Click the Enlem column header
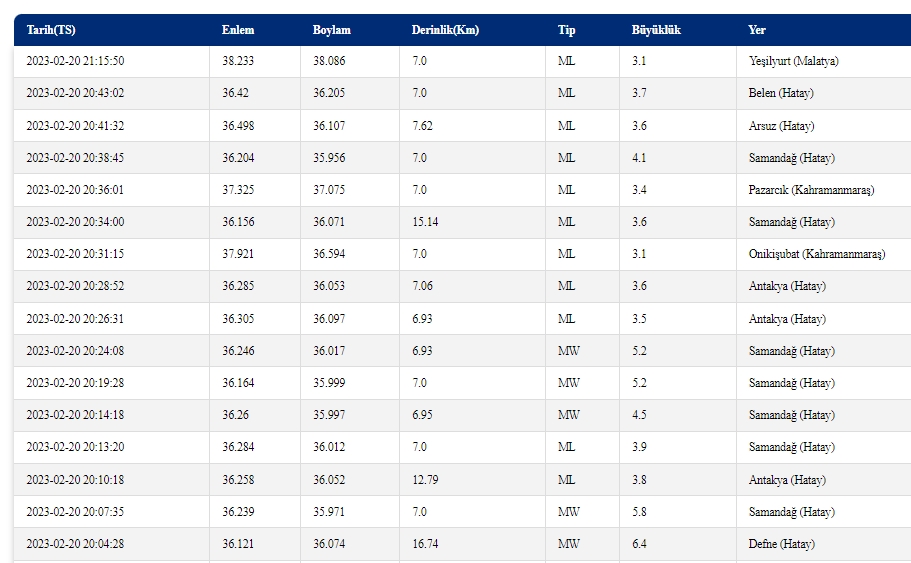Image resolution: width=911 pixels, height=563 pixels. (x=238, y=30)
